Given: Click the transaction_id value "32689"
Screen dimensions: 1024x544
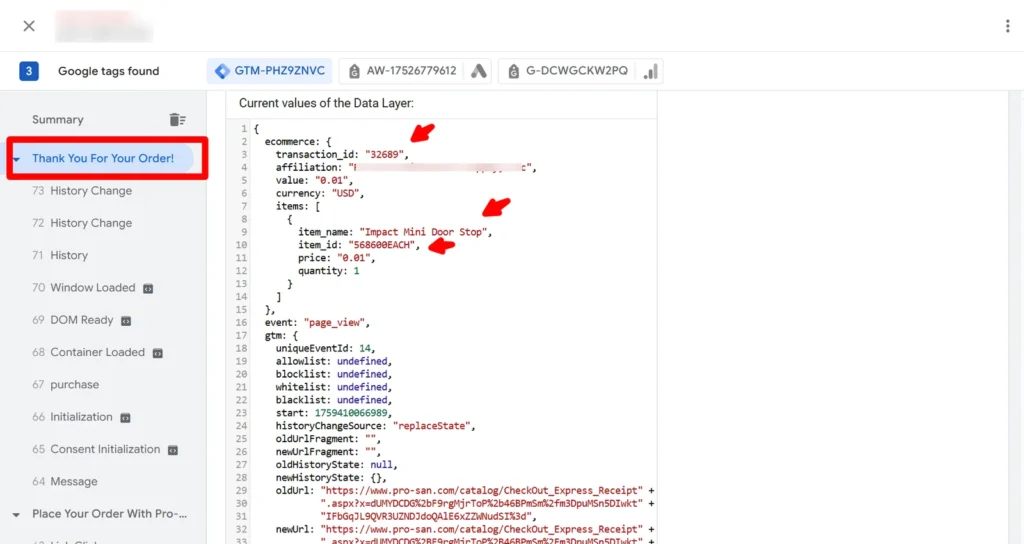Looking at the screenshot, I should pos(383,155).
